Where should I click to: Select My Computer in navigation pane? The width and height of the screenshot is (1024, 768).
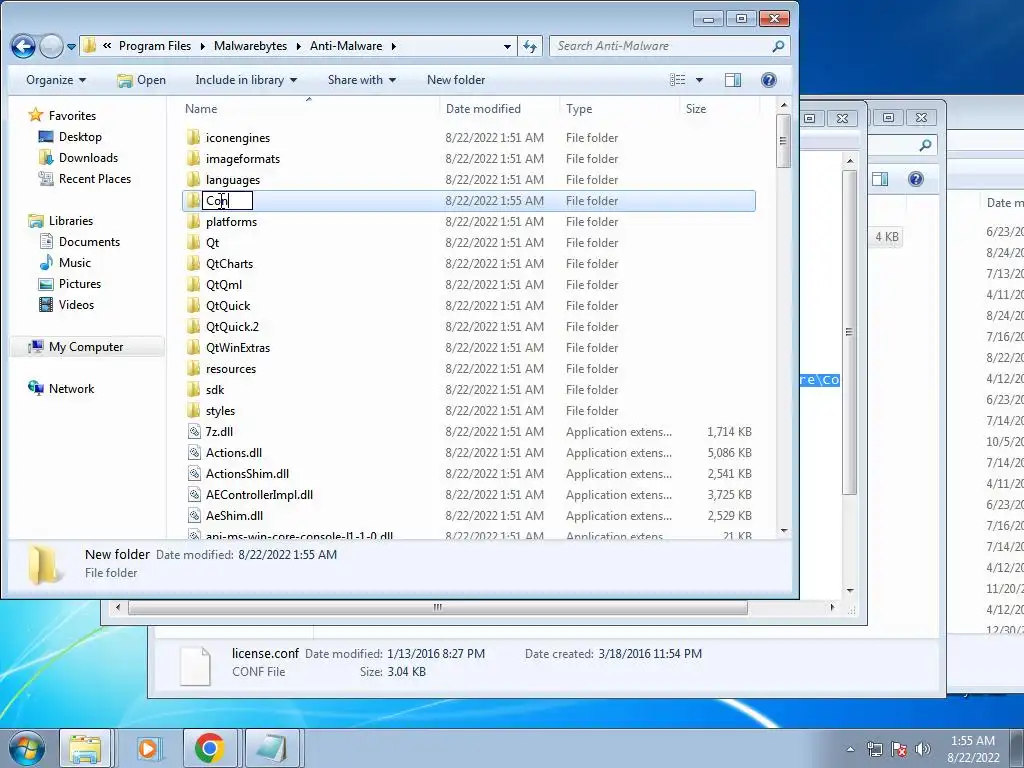coord(86,347)
